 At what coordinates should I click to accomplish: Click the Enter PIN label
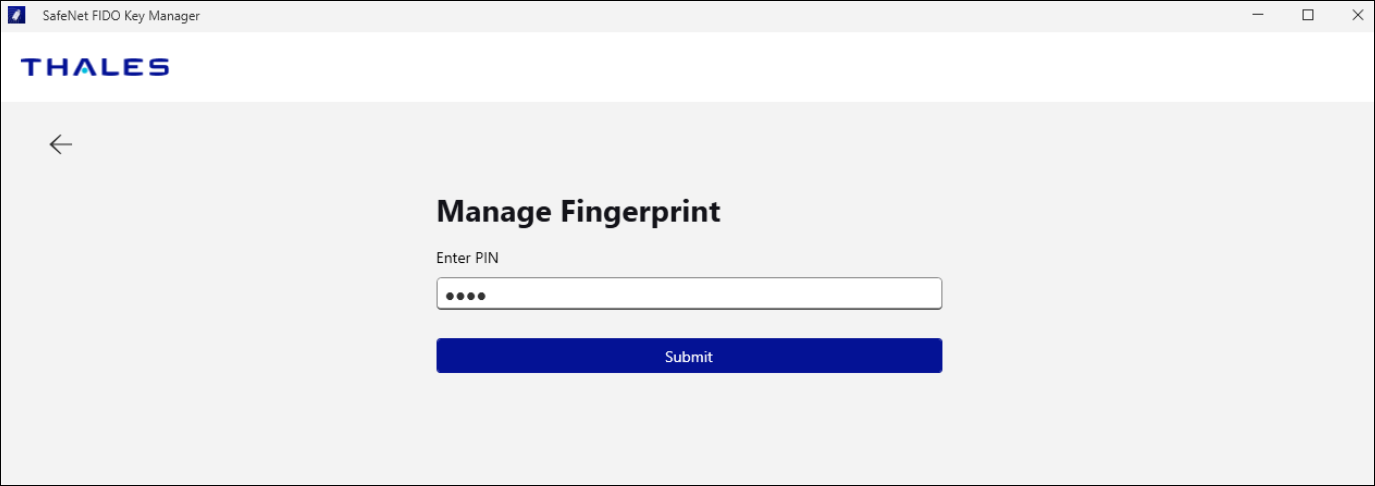[x=467, y=258]
